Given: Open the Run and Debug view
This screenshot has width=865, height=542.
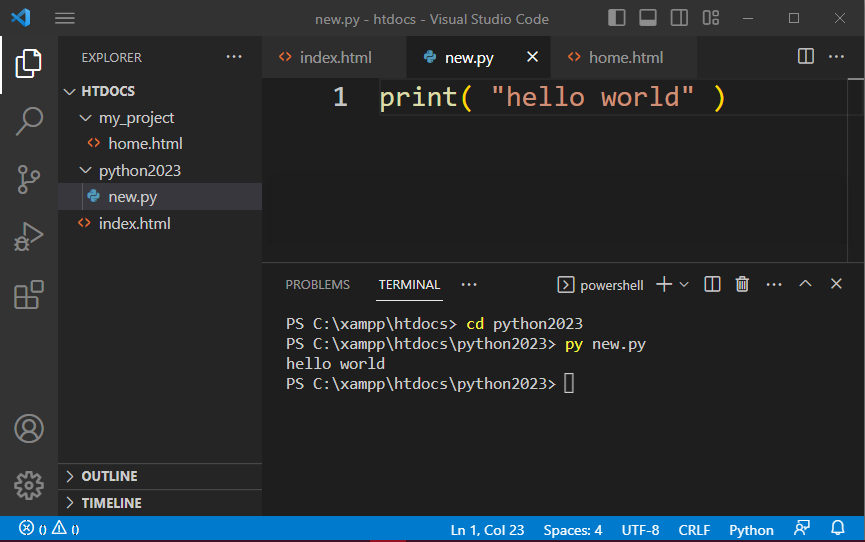Looking at the screenshot, I should 29,237.
